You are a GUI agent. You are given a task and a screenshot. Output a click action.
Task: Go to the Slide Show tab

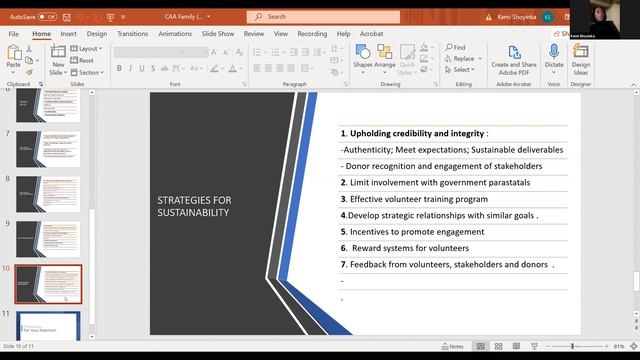[x=218, y=34]
